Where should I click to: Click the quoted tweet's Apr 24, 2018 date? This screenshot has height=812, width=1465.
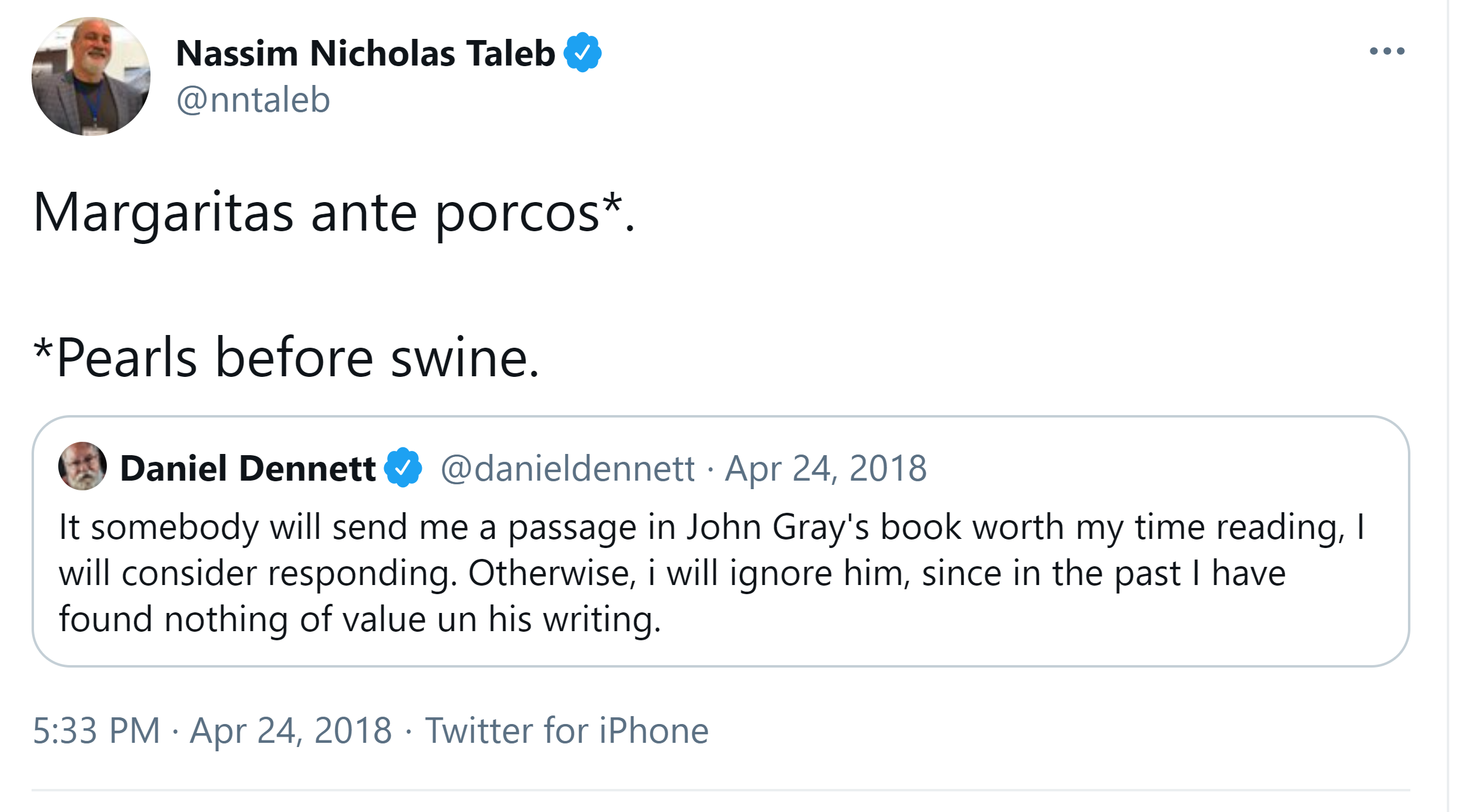[x=826, y=469]
